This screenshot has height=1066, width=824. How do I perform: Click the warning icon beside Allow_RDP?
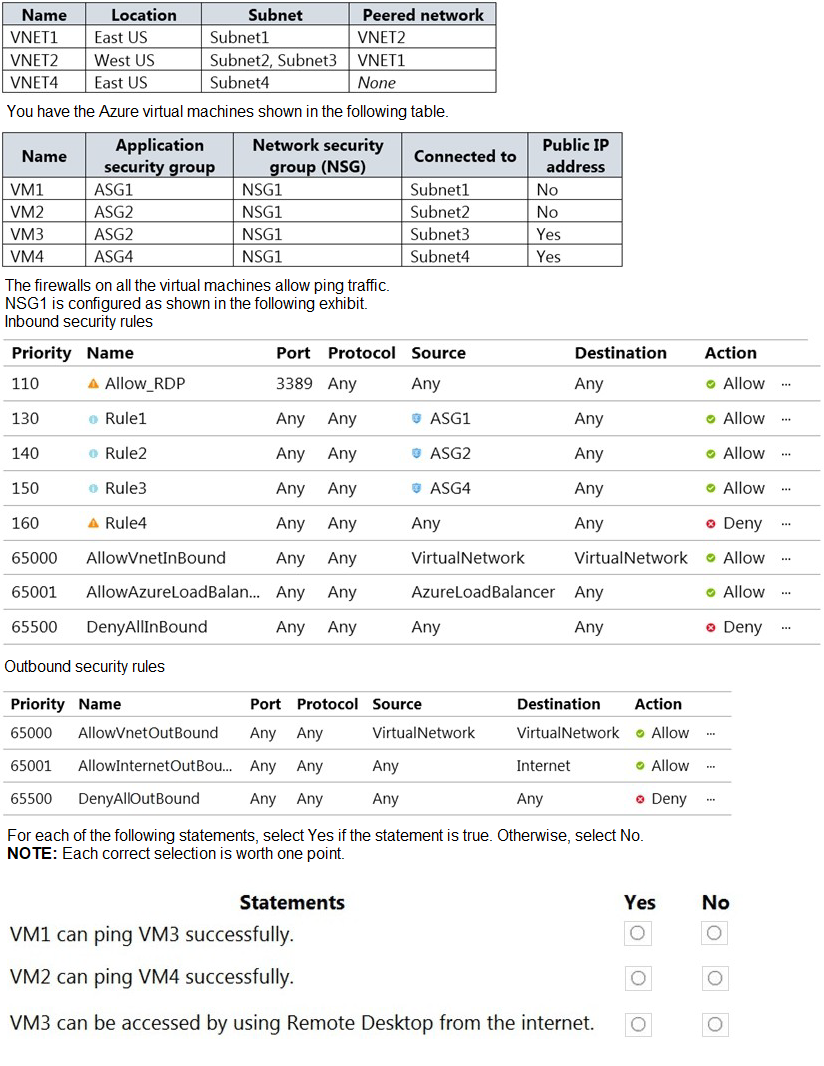pos(94,384)
